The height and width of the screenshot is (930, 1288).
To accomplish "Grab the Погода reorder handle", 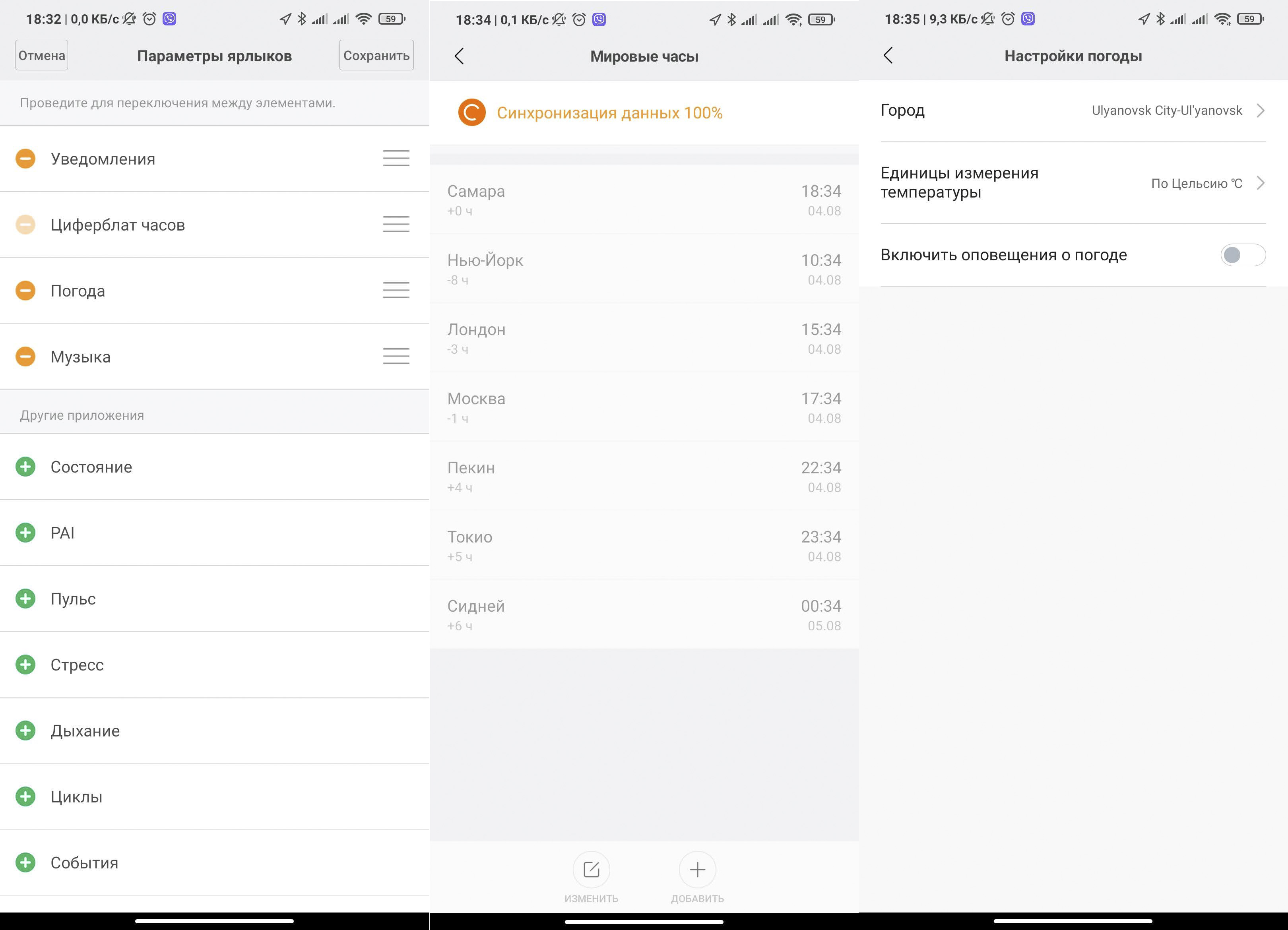I will tap(396, 290).
